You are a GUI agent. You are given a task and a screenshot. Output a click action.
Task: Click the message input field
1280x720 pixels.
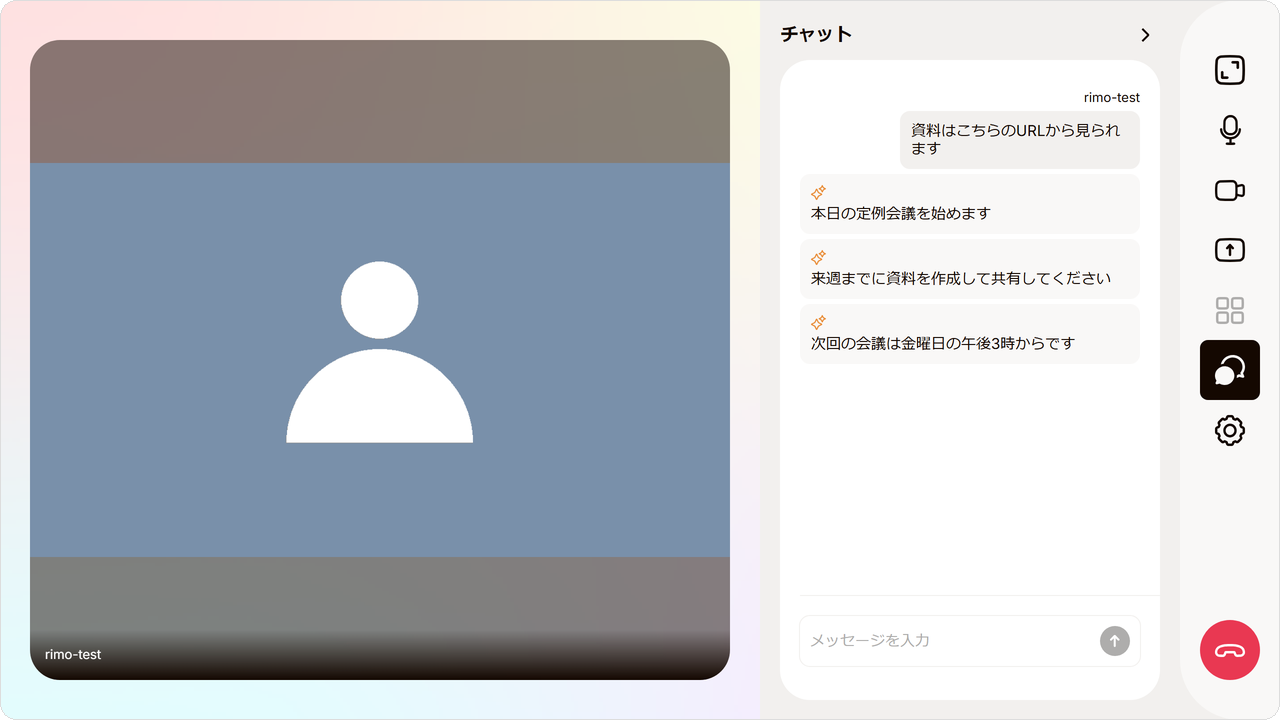948,641
